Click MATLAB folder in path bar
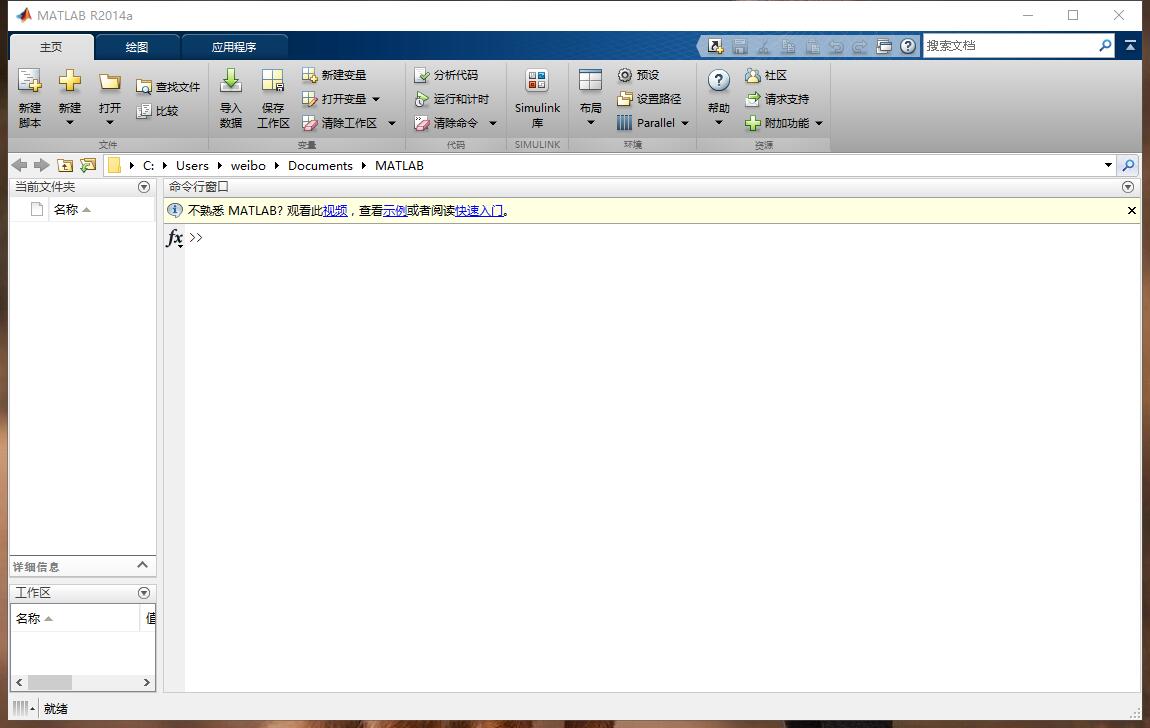 coord(400,166)
